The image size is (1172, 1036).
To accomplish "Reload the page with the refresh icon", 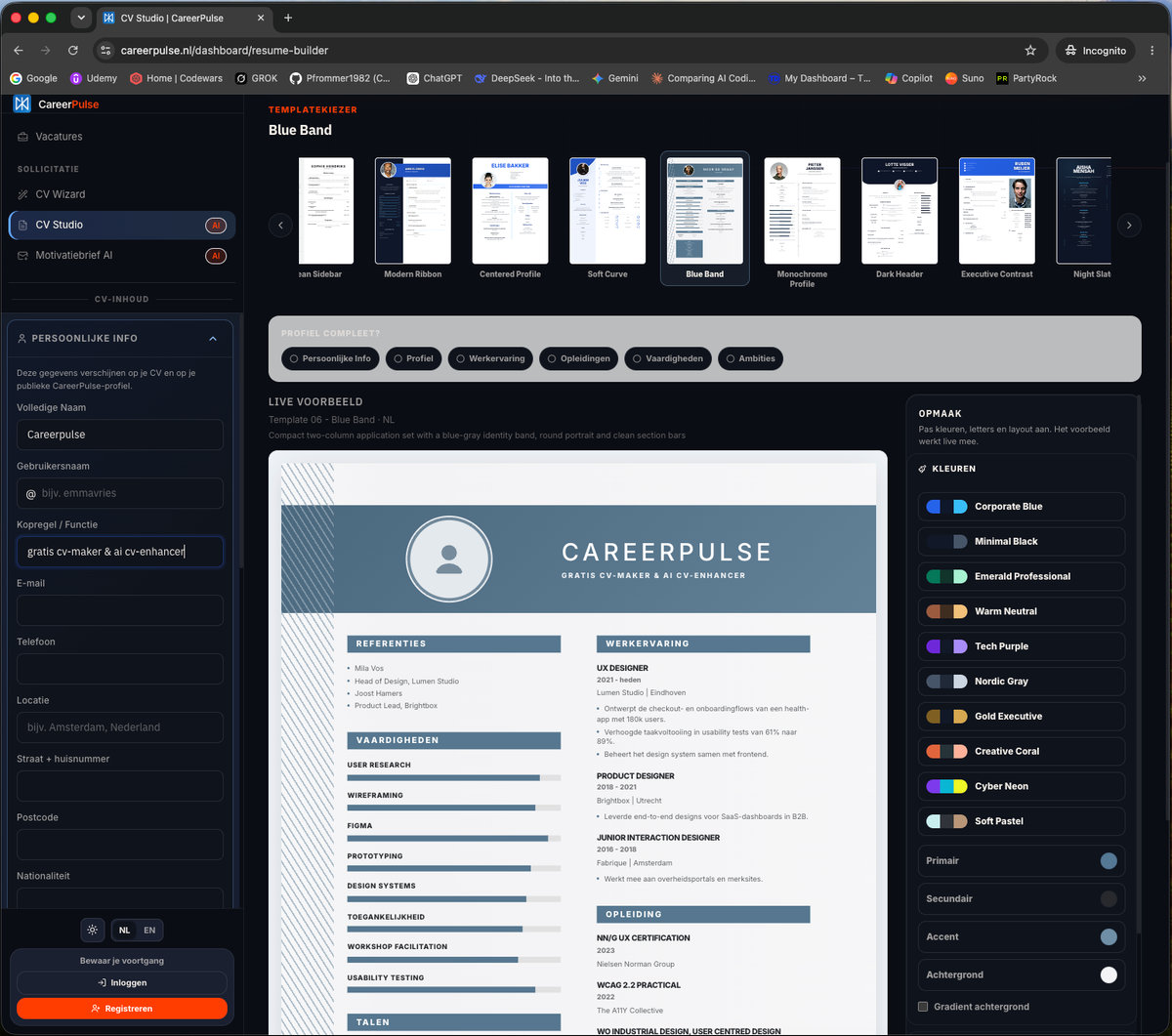I will point(73,50).
